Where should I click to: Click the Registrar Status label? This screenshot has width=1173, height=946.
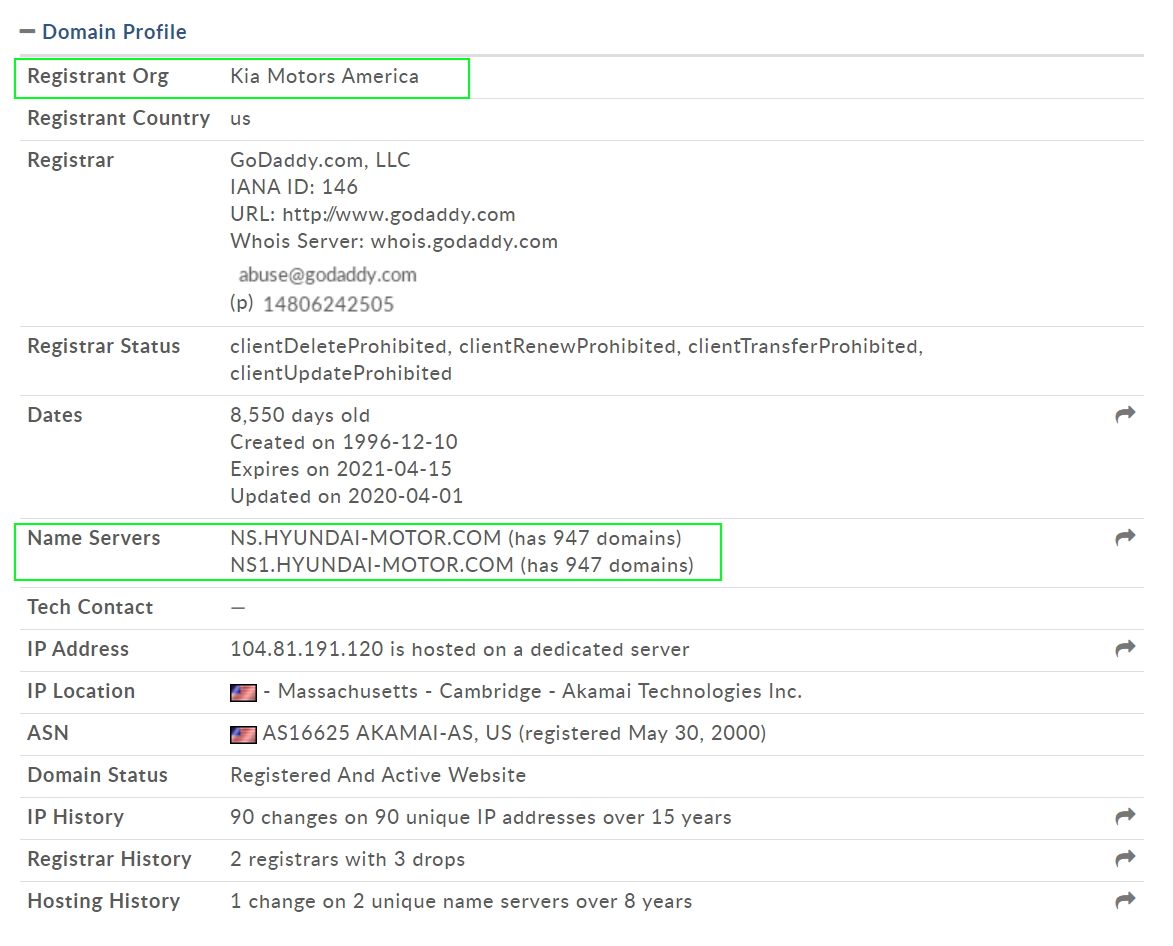point(104,346)
